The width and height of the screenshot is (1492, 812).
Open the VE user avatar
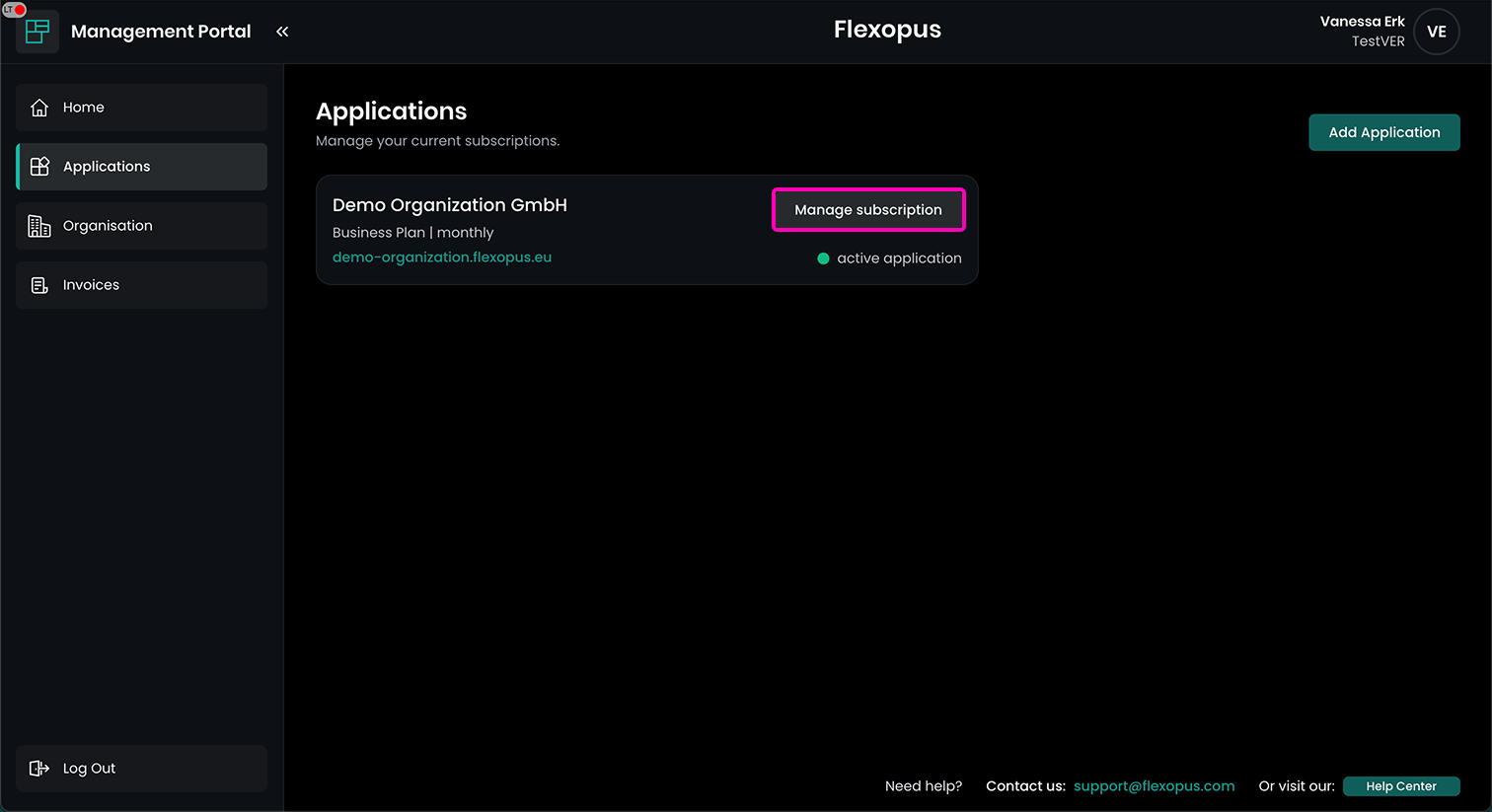click(x=1436, y=32)
